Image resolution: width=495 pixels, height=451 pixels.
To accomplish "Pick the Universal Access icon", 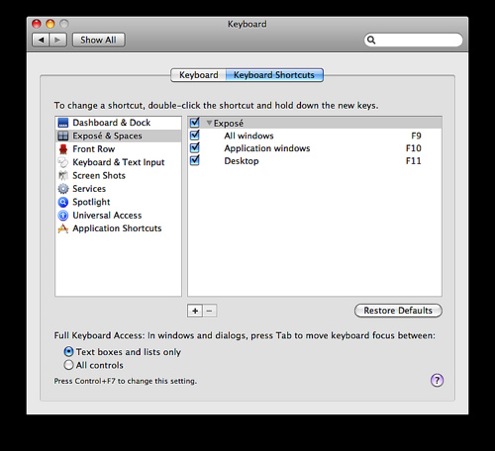I will [x=63, y=215].
